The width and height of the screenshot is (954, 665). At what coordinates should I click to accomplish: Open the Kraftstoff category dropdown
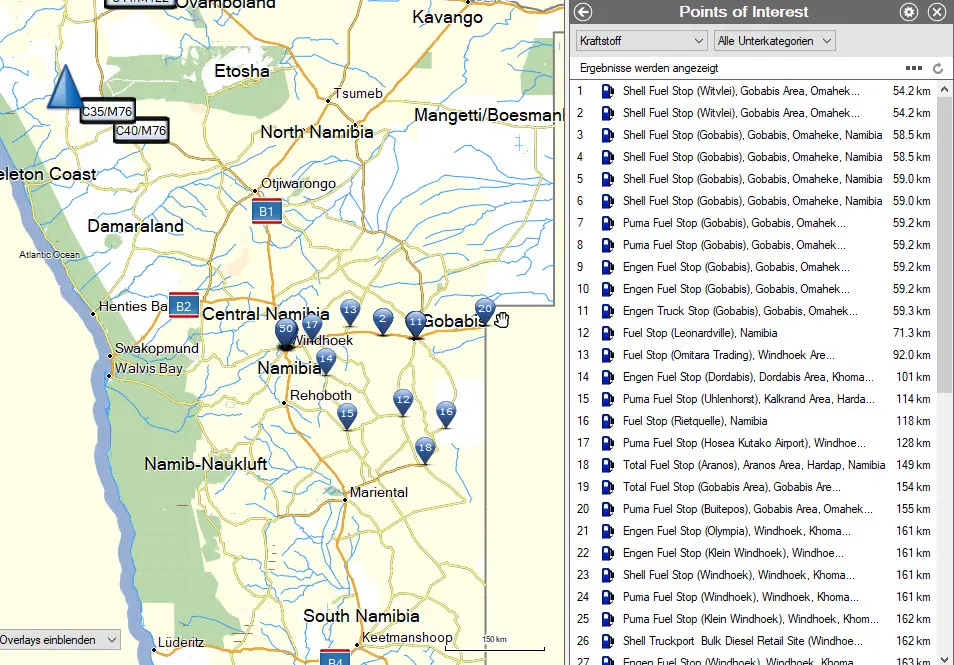(641, 41)
